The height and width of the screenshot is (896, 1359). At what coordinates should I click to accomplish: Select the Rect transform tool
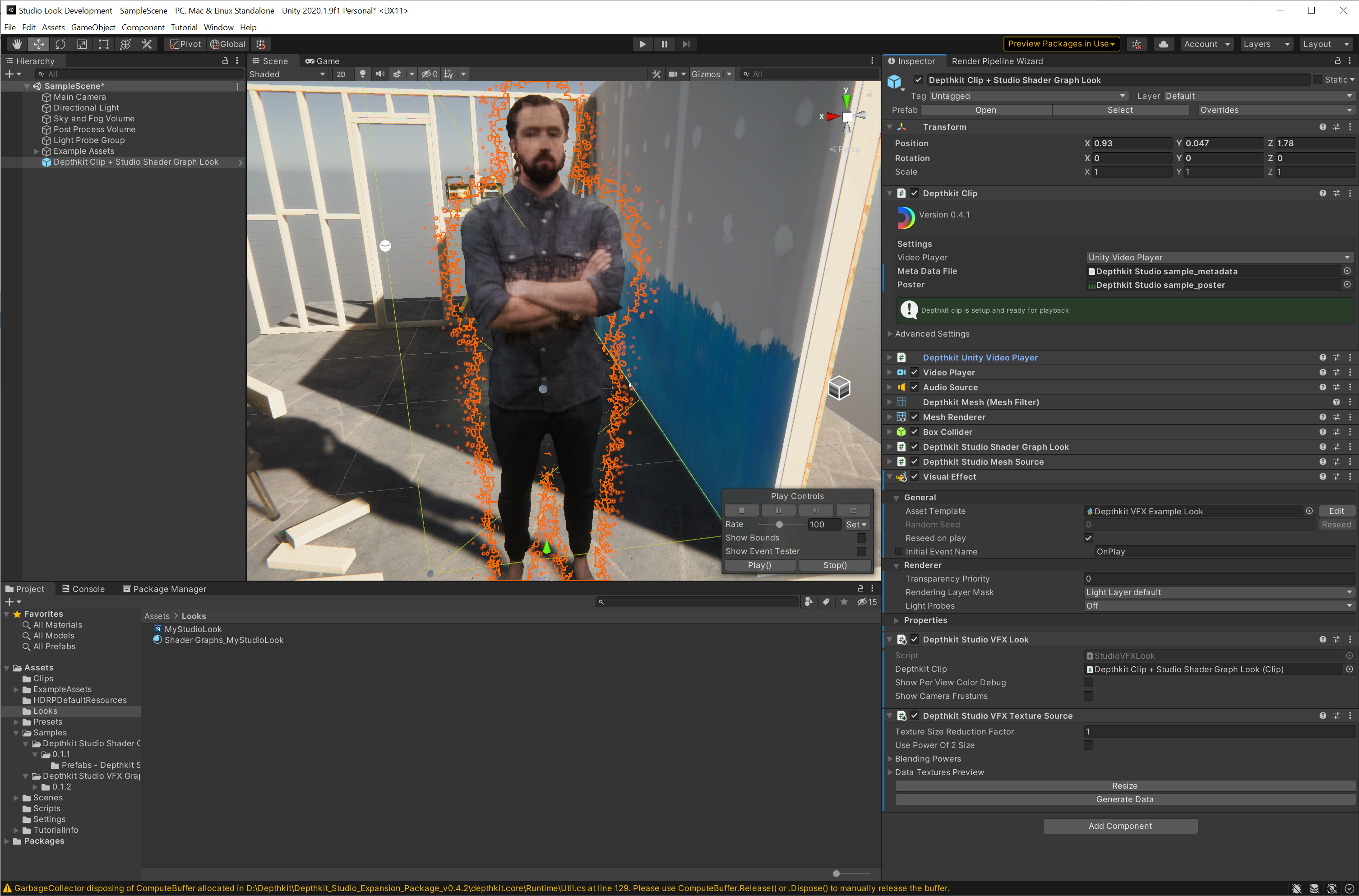click(x=103, y=44)
